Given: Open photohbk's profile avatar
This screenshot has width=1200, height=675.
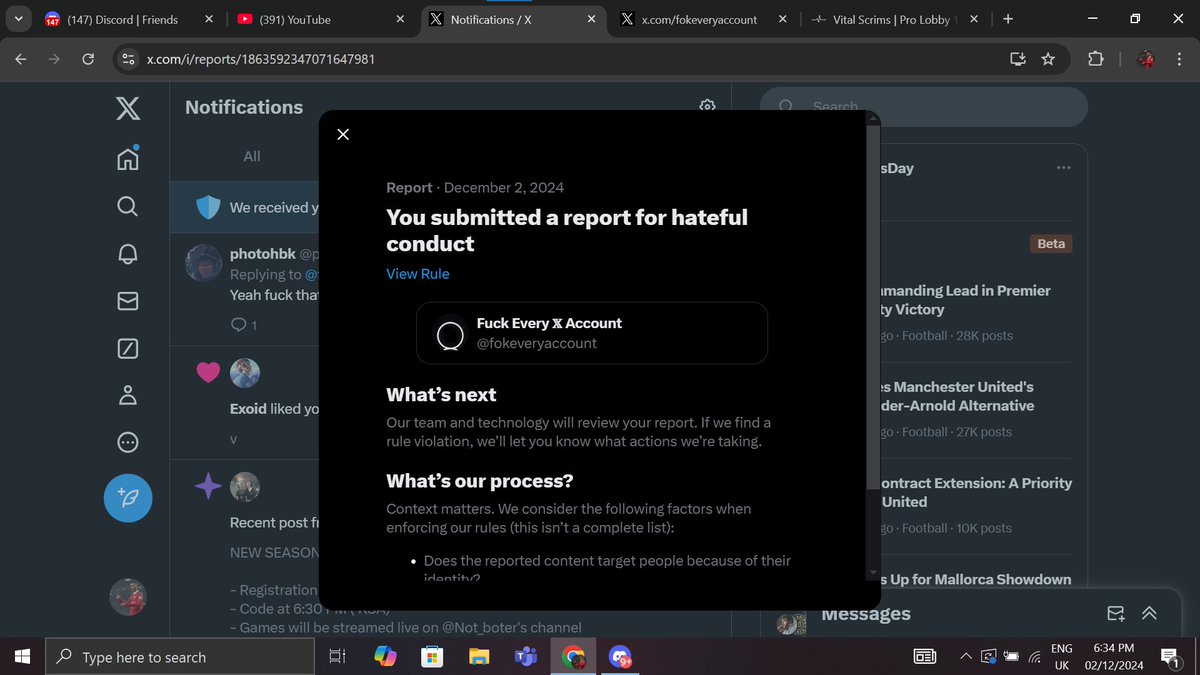Looking at the screenshot, I should (x=204, y=262).
